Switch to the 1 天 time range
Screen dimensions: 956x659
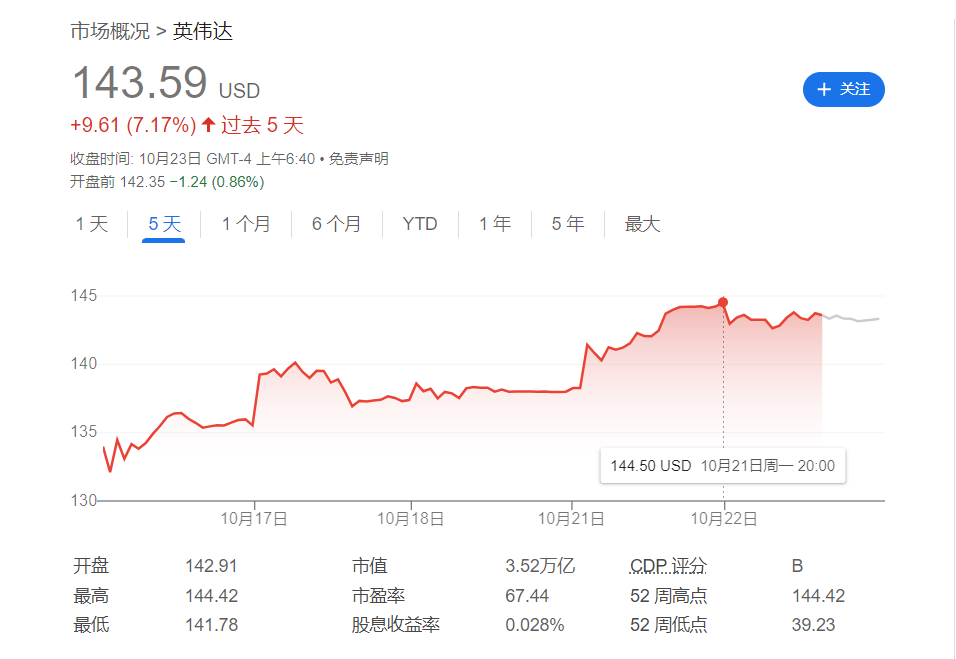coord(91,224)
